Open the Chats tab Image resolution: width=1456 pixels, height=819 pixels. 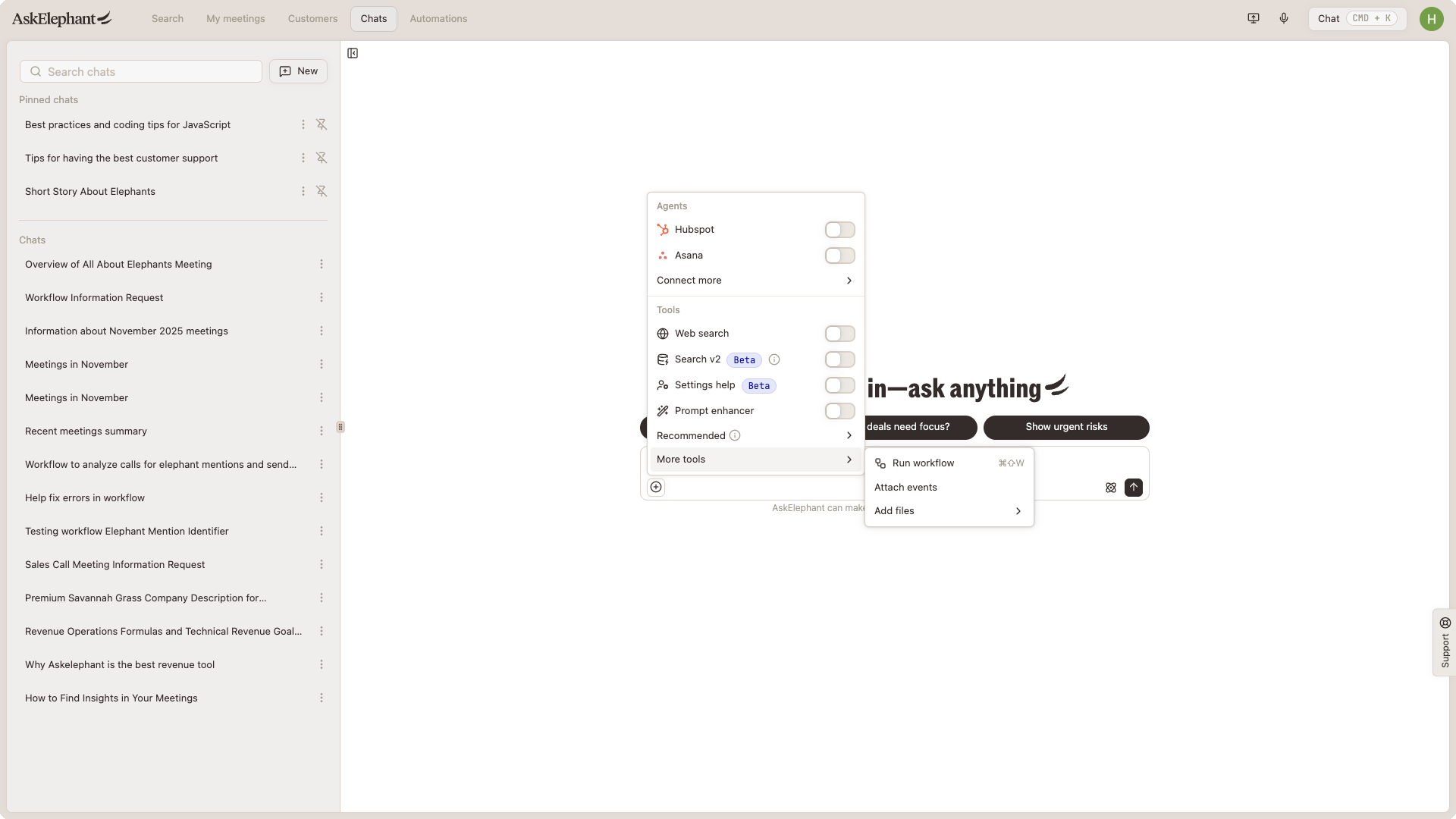point(374,18)
